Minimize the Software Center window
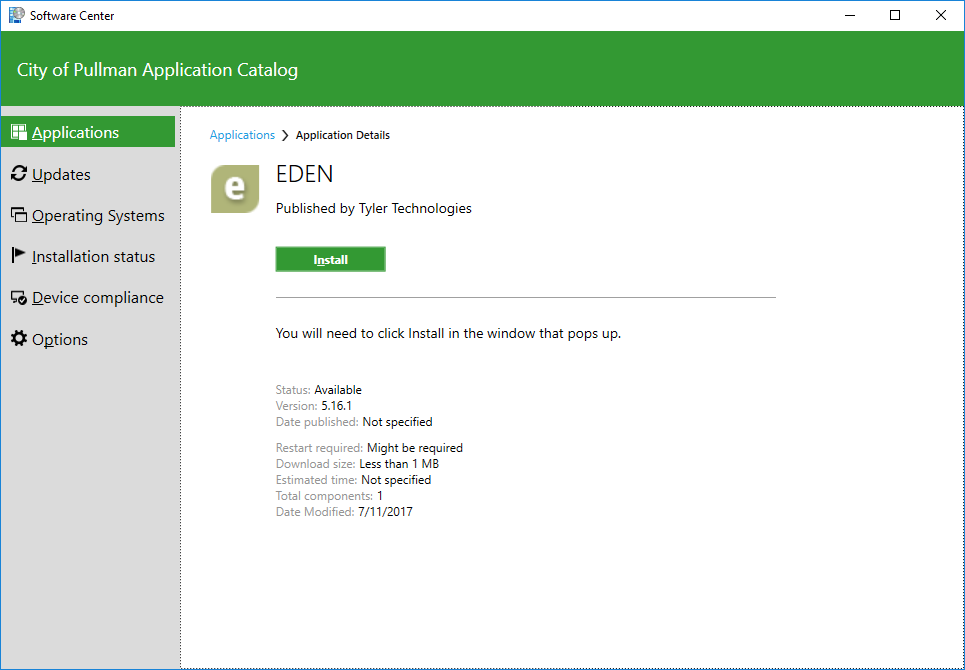965x670 pixels. (x=849, y=15)
